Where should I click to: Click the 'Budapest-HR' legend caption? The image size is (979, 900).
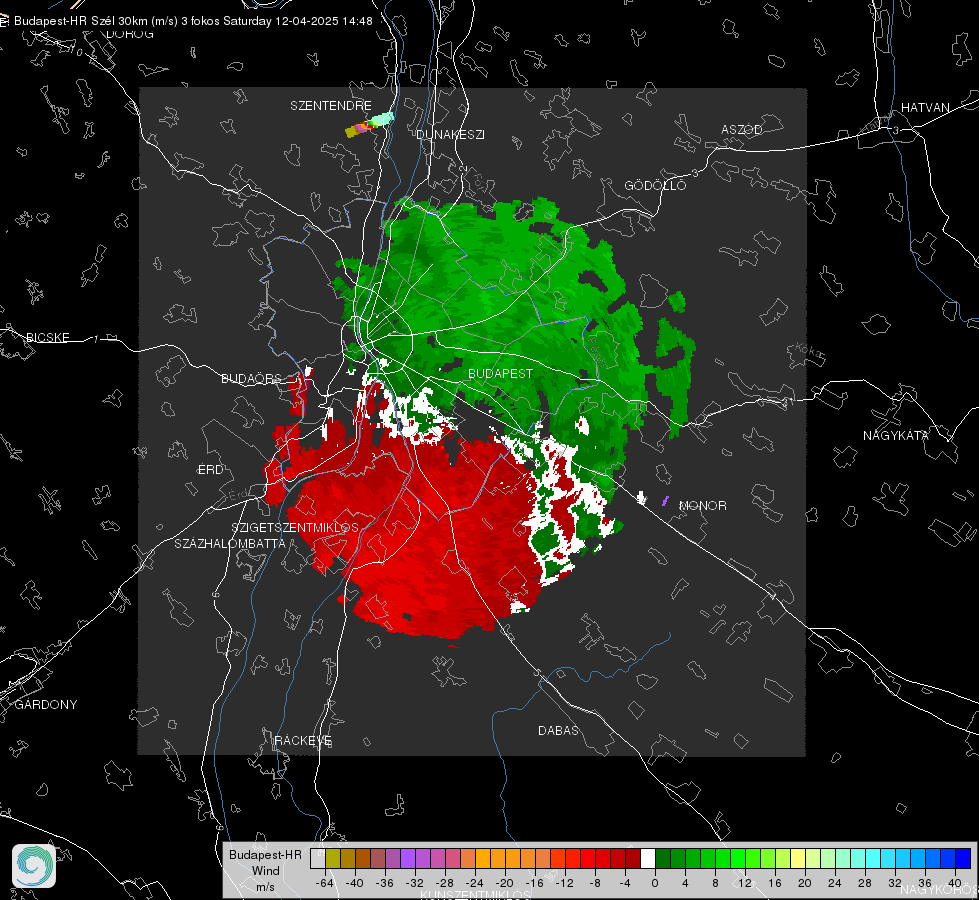tap(265, 854)
